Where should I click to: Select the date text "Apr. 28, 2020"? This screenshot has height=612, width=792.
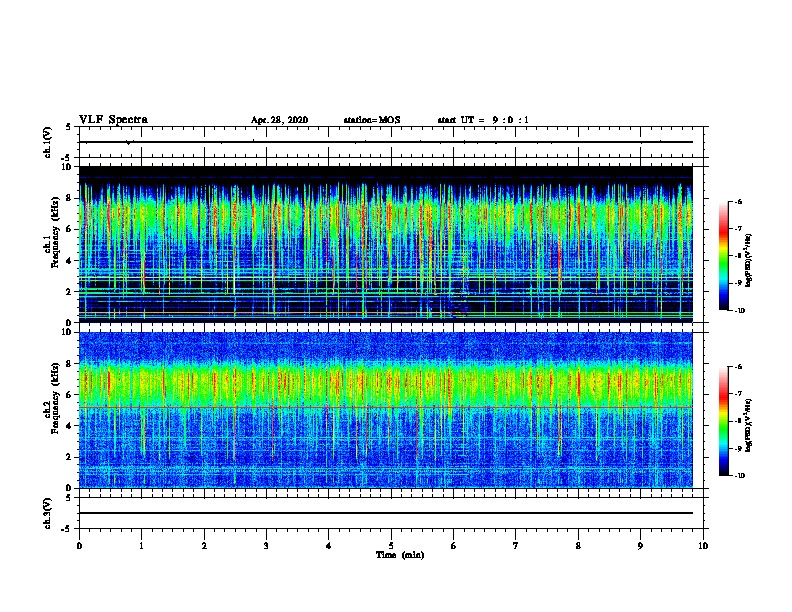point(279,120)
